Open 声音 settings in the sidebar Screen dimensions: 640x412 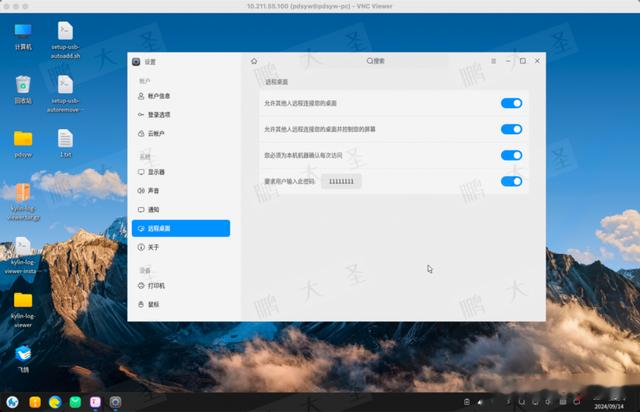(x=181, y=191)
